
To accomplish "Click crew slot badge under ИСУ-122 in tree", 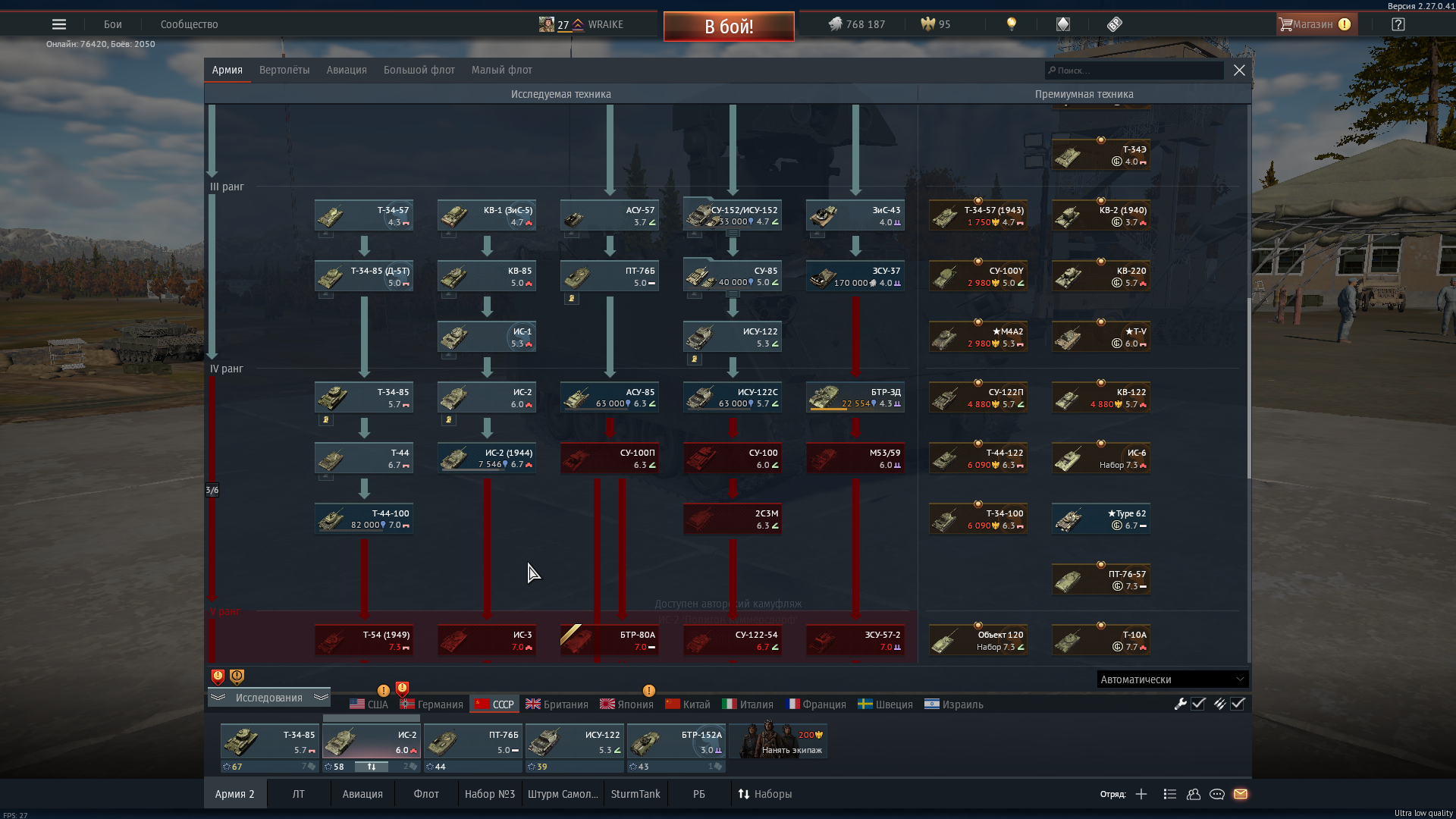I will pyautogui.click(x=695, y=359).
